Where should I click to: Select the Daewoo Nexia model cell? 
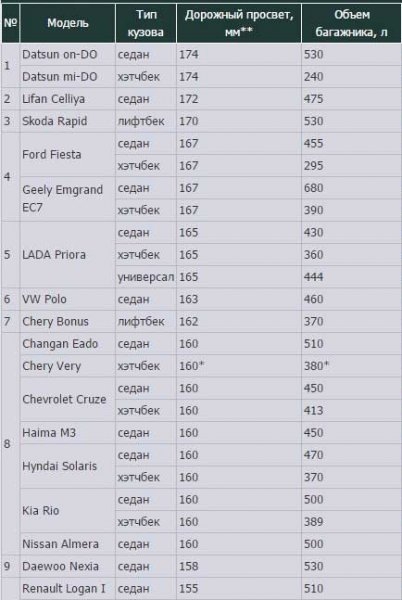[67, 566]
